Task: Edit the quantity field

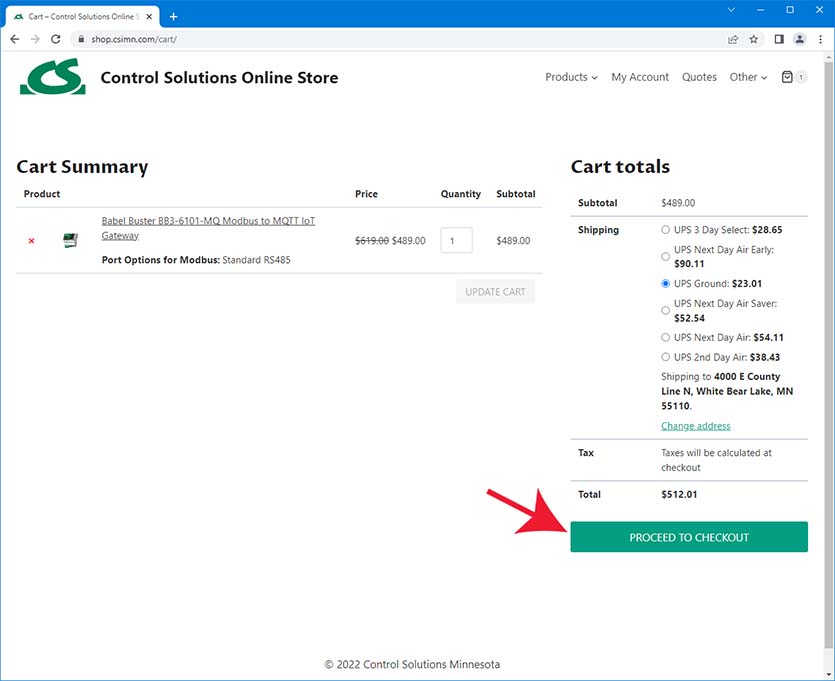Action: coord(456,241)
